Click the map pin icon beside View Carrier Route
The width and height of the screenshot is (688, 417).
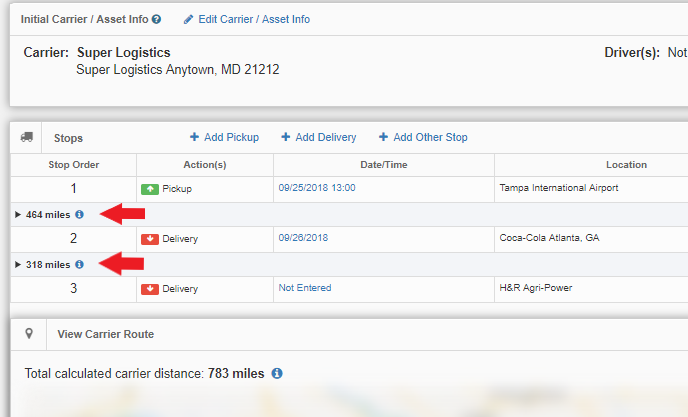29,334
